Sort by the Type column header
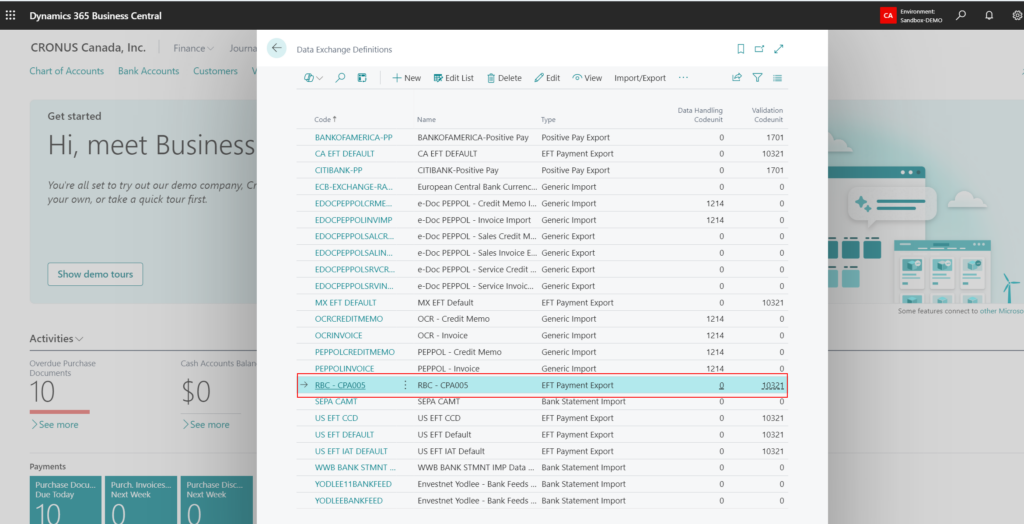The height and width of the screenshot is (524, 1024). point(549,120)
